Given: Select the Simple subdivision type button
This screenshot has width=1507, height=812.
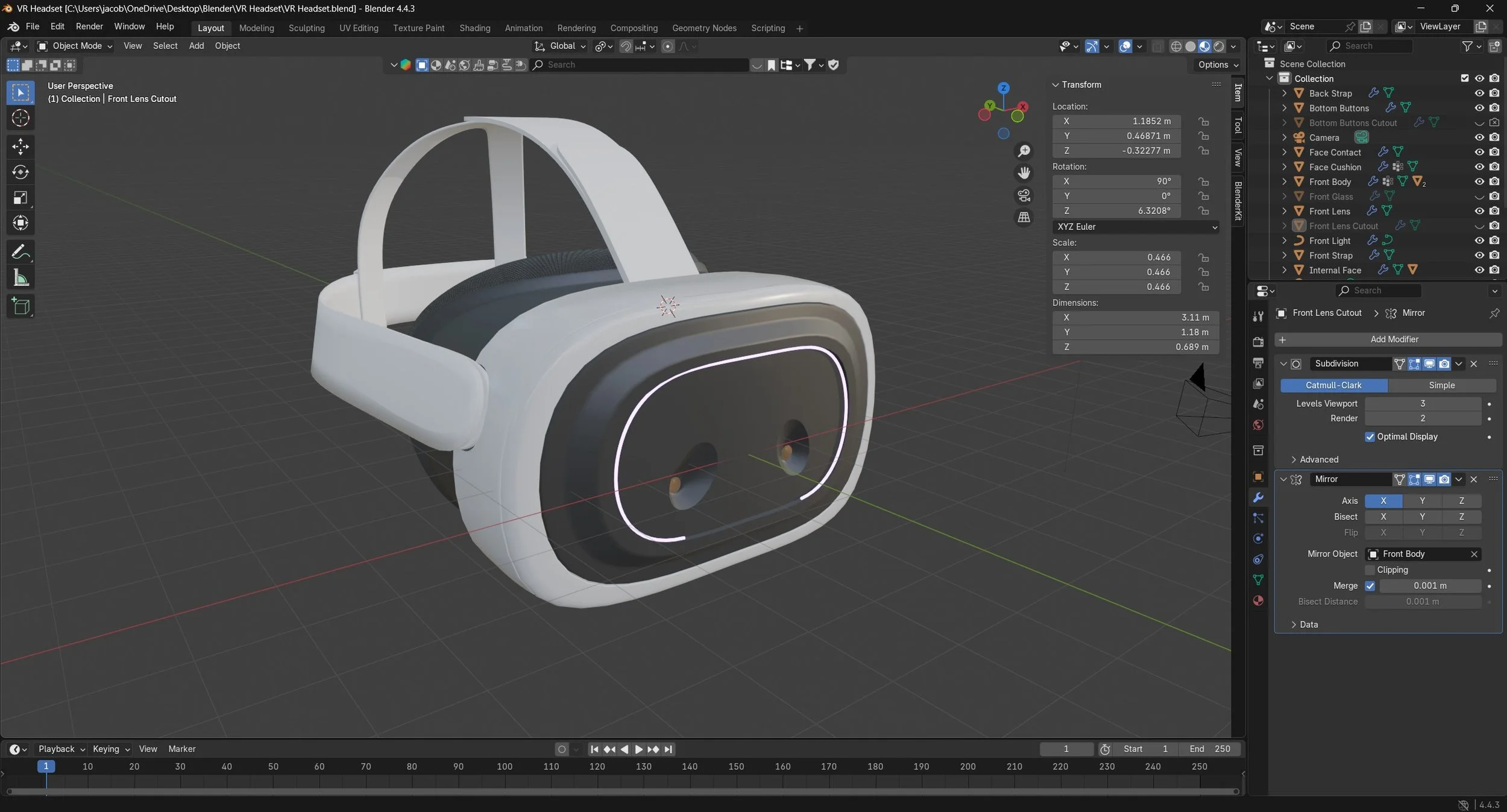Looking at the screenshot, I should (1441, 385).
